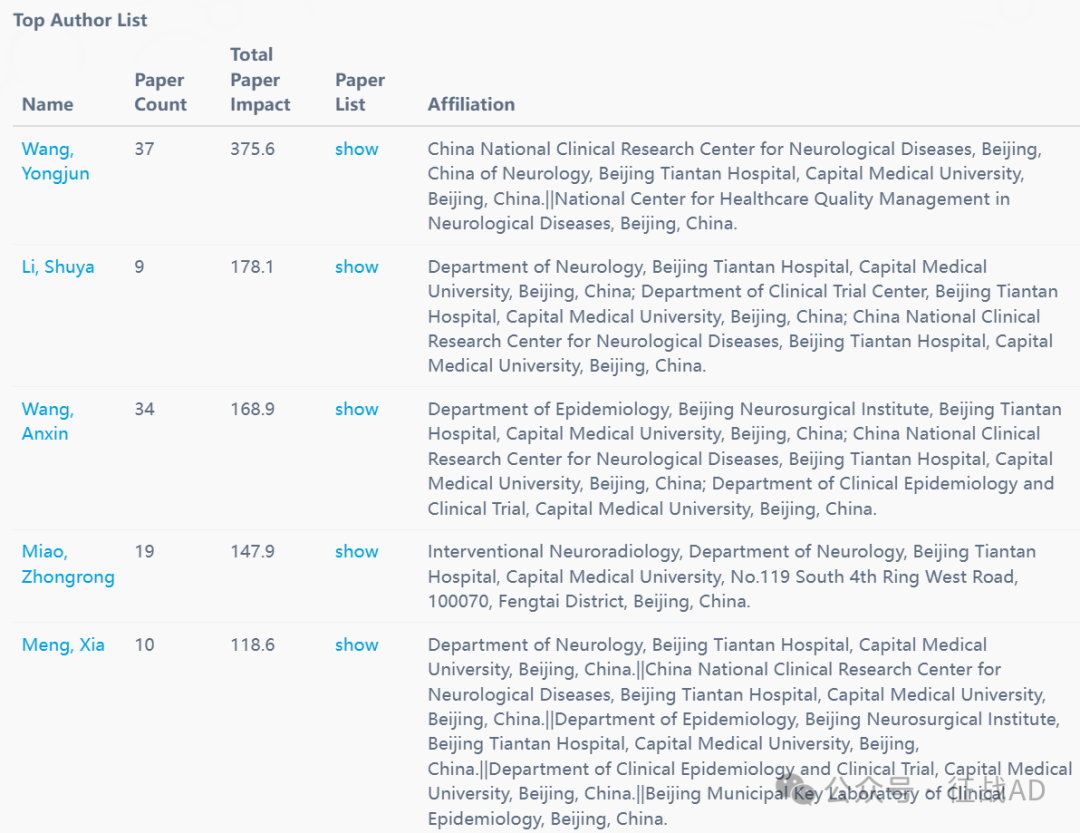
Task: Select impact value 168.9
Action: tap(252, 409)
